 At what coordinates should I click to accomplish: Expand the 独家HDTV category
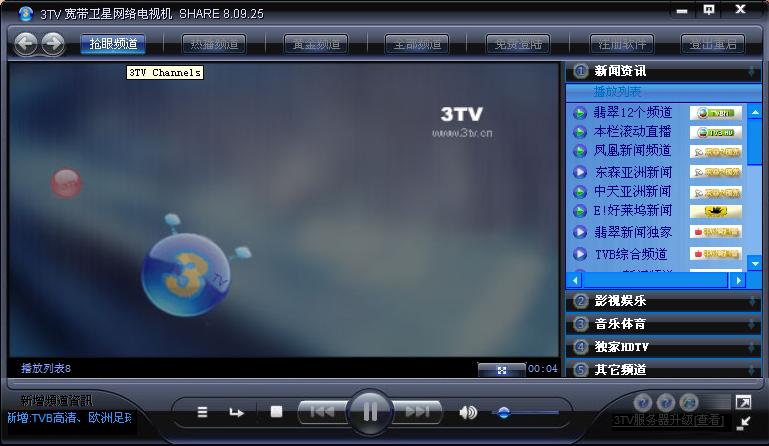[x=622, y=347]
